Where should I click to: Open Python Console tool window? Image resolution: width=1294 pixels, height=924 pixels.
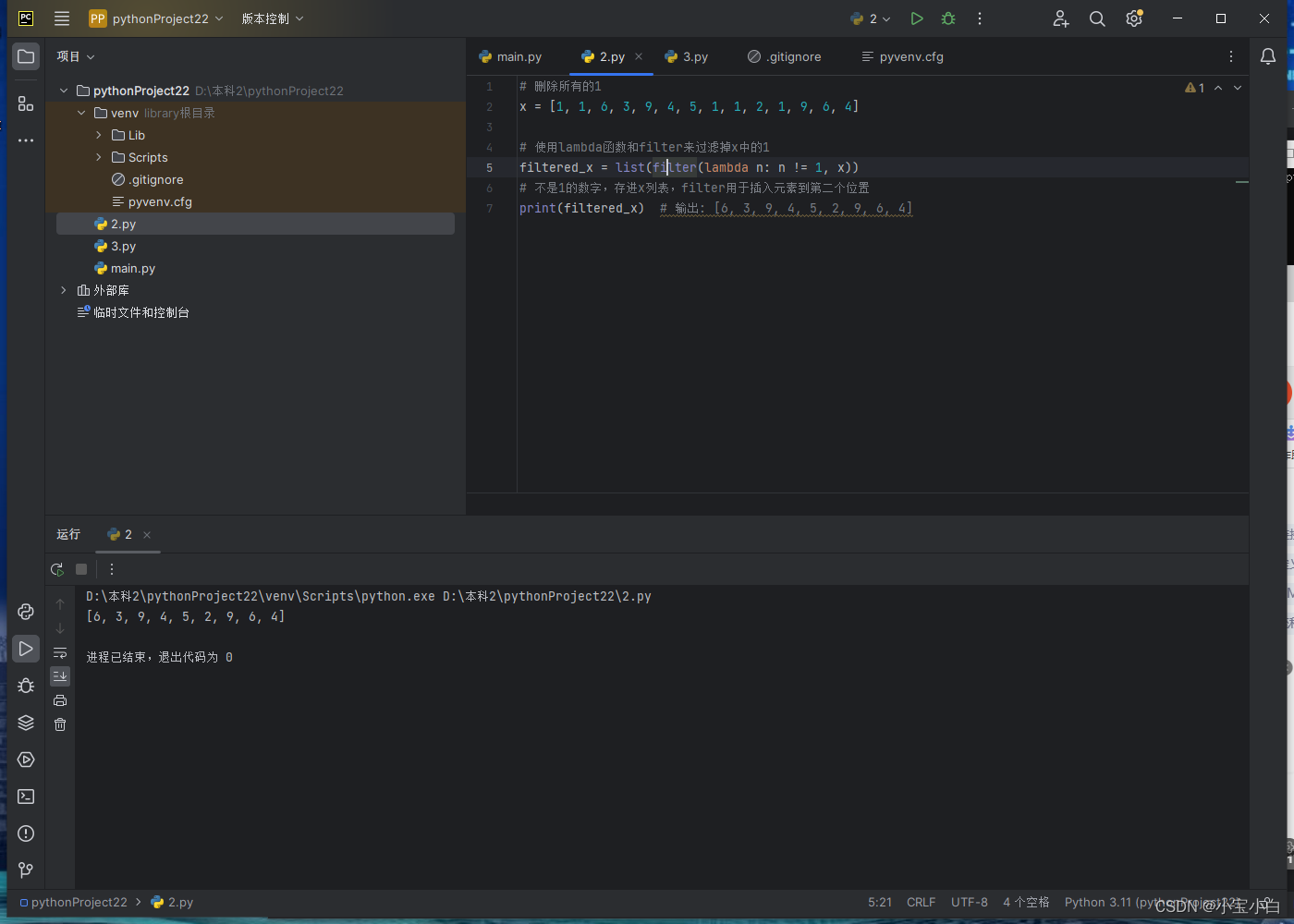coord(26,612)
